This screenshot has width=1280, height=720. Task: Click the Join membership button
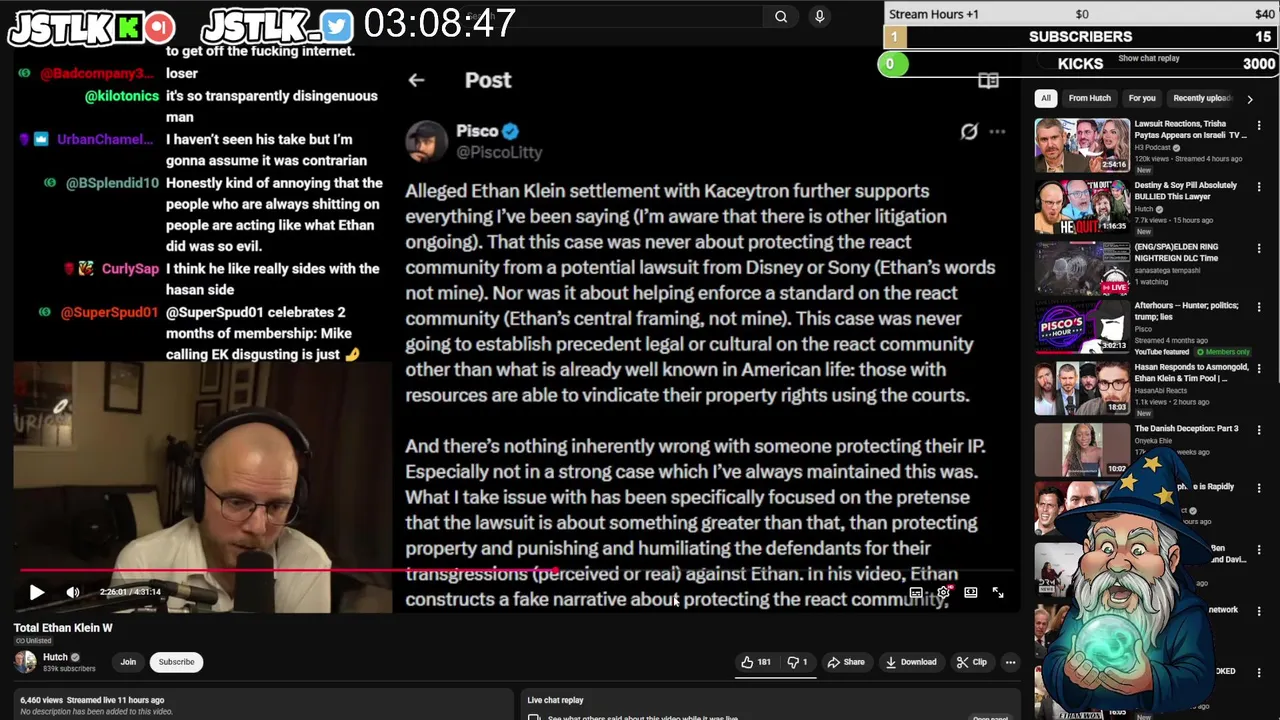click(x=128, y=662)
